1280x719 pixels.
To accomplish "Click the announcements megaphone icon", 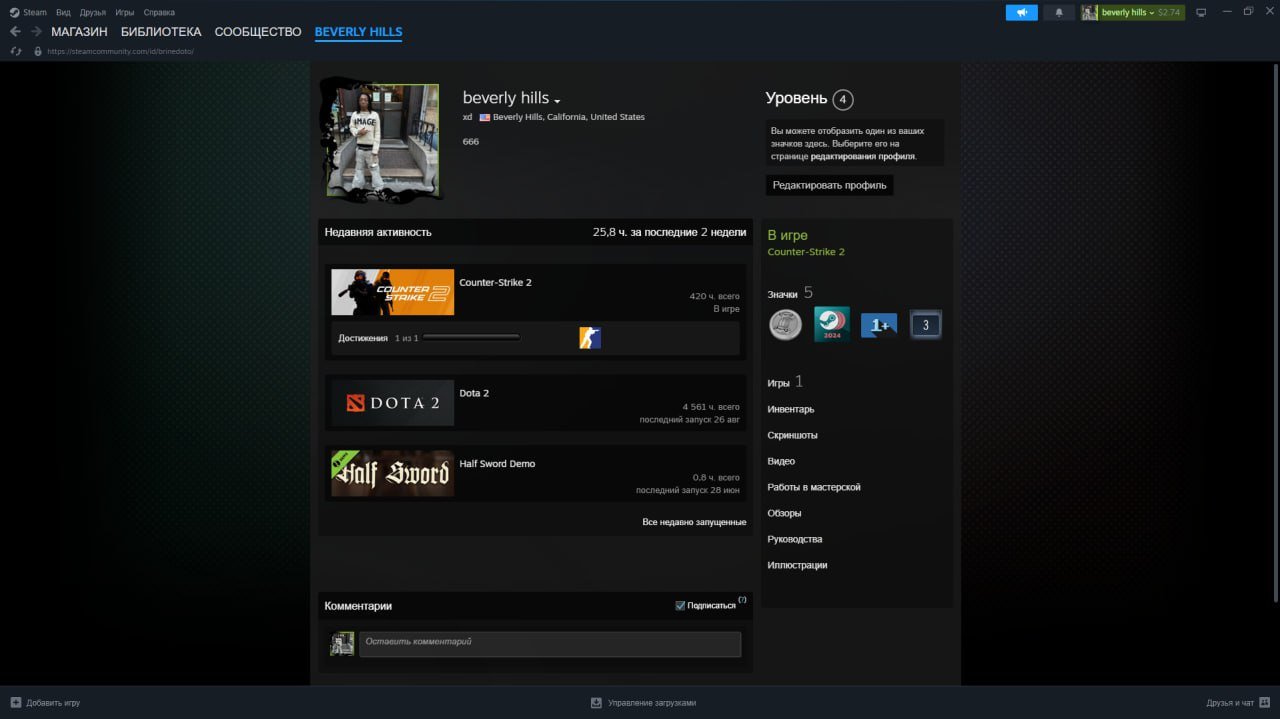I will tap(1021, 12).
